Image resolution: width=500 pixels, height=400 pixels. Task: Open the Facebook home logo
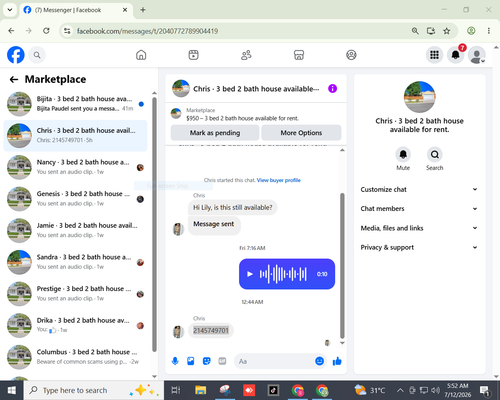16,55
